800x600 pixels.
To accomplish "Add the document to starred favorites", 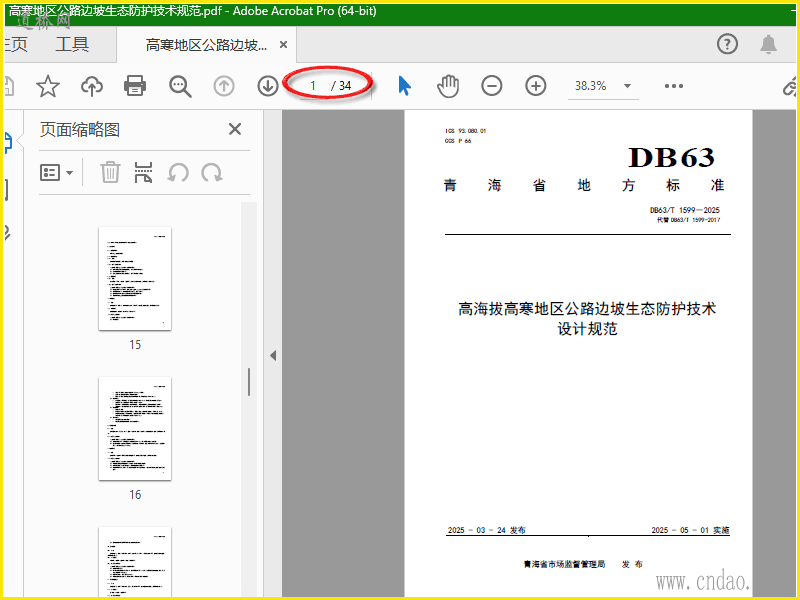I will coord(47,86).
